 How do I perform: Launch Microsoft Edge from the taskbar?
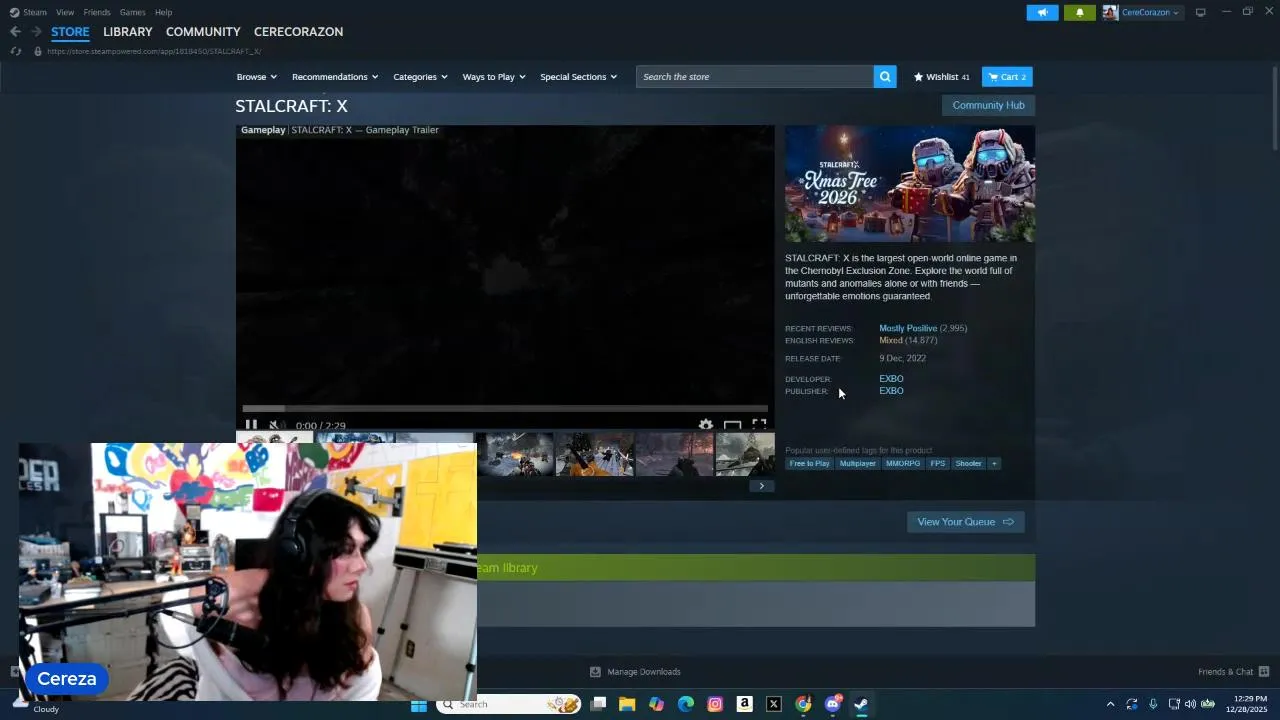(x=686, y=704)
